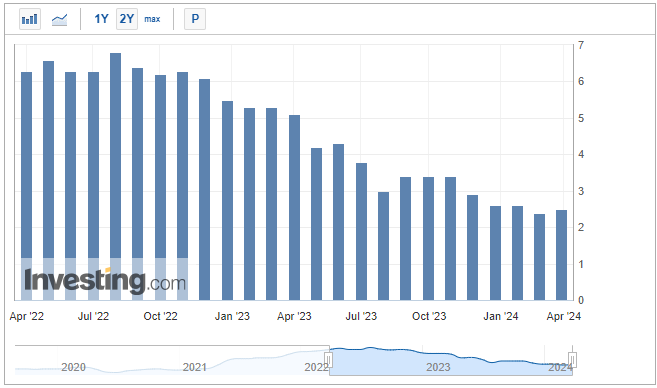Screen dimensions: 657x388
Task: Select the 2Y time range
Action: [x=127, y=19]
